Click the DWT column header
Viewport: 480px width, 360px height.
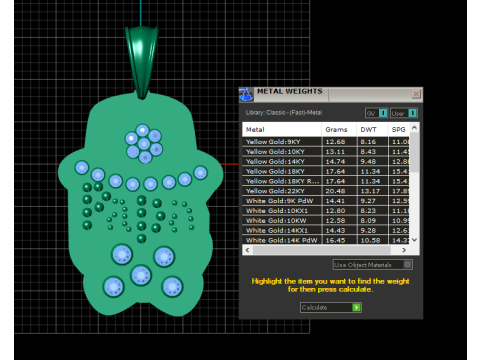(x=372, y=129)
